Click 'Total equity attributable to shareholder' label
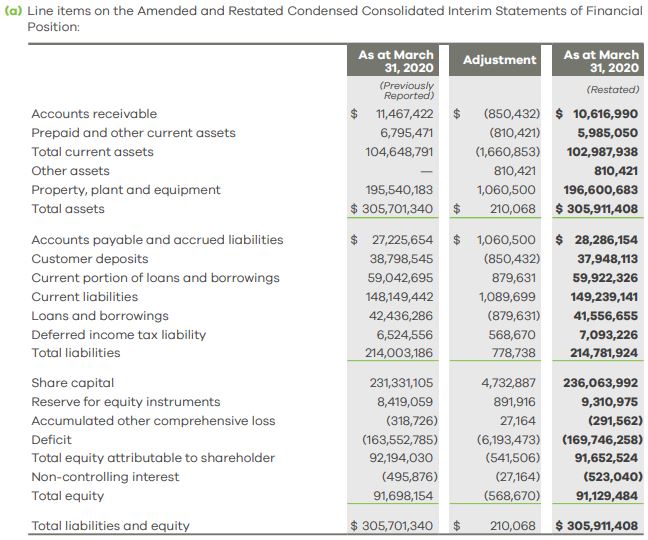Screen dimensions: 648x540 153,458
